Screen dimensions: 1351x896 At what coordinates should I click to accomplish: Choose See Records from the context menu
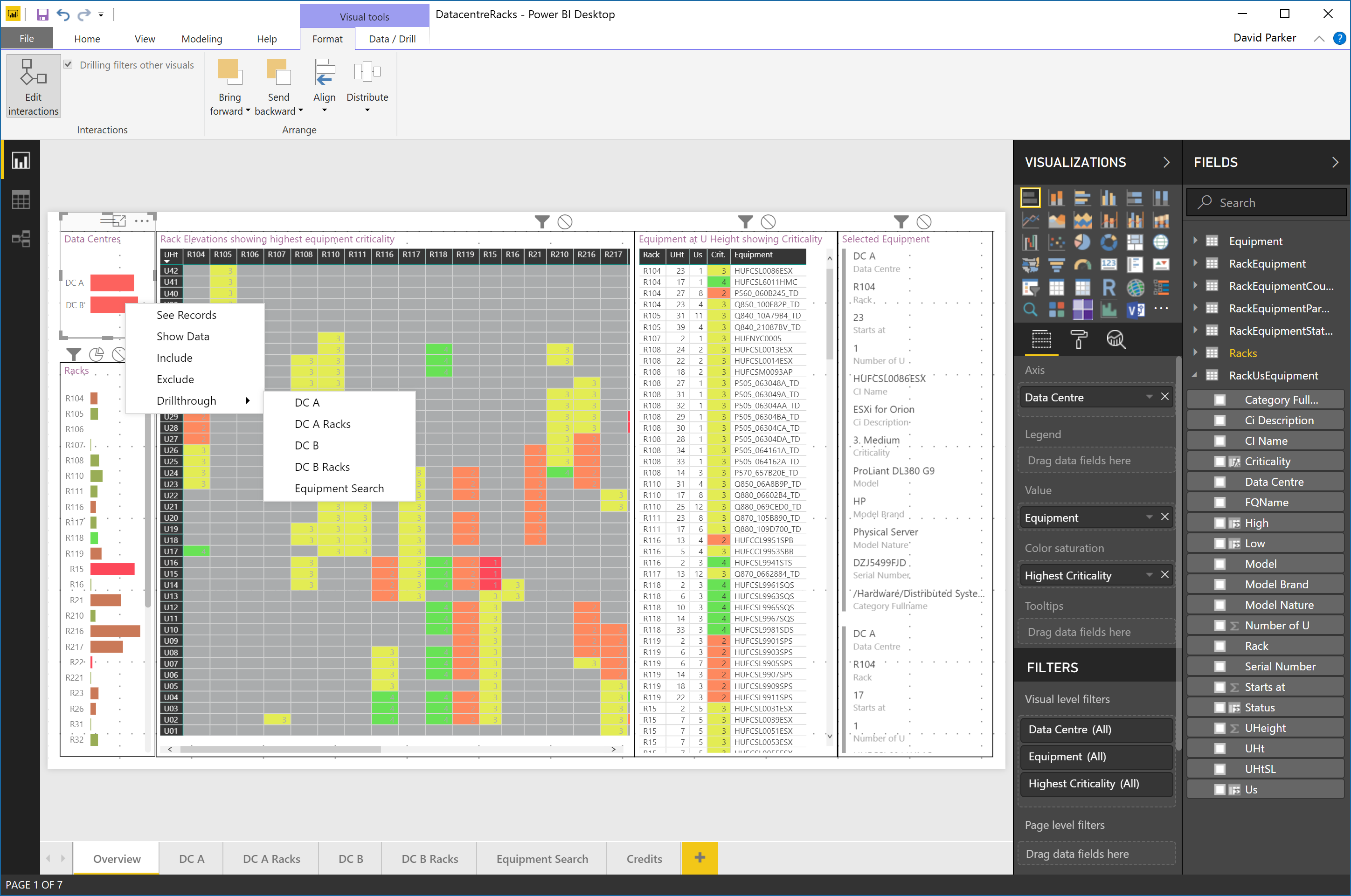[187, 314]
